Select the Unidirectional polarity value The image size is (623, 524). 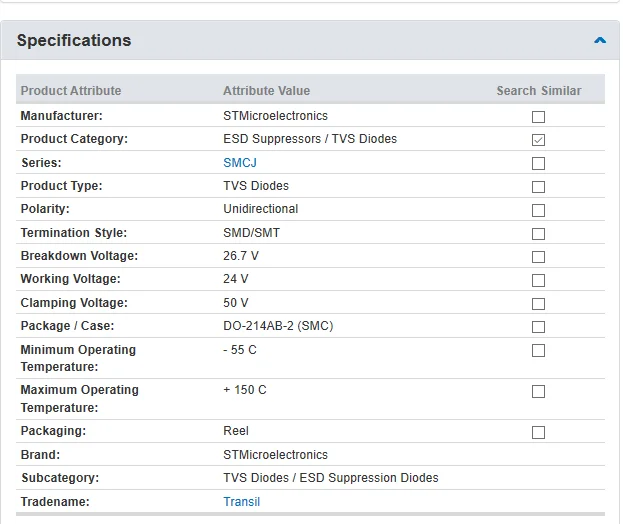[x=260, y=209]
